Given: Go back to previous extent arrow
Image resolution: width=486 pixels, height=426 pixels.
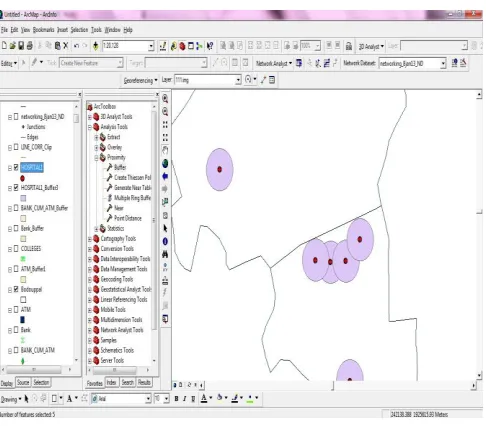Looking at the screenshot, I should coord(165,176).
